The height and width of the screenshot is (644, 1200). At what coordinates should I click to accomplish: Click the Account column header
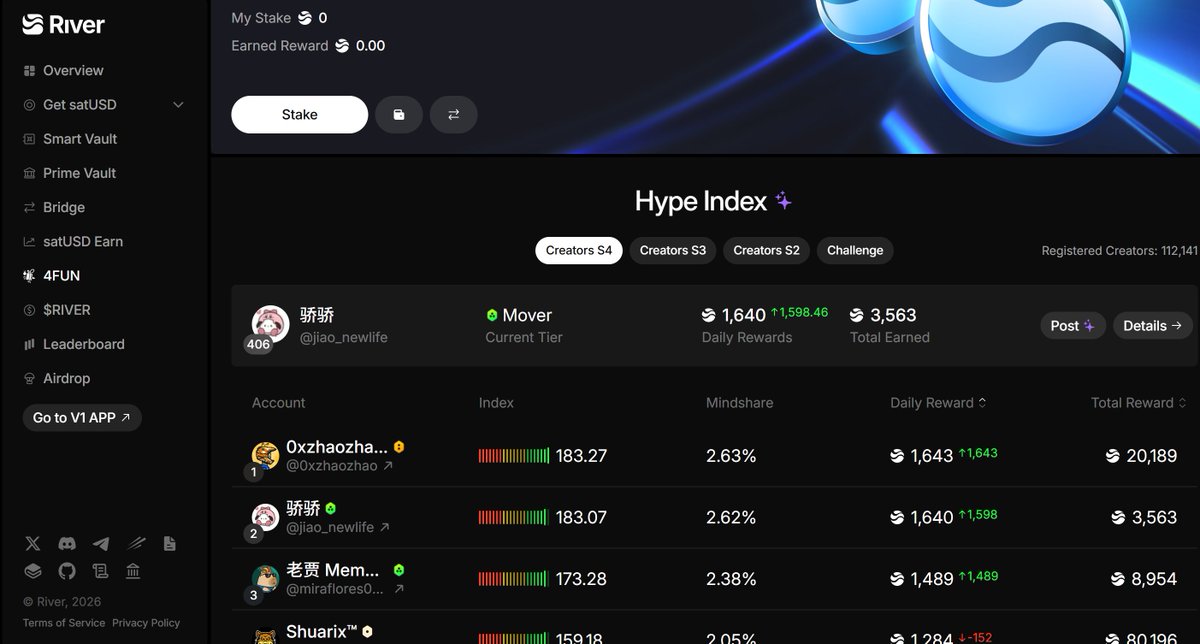click(x=279, y=403)
